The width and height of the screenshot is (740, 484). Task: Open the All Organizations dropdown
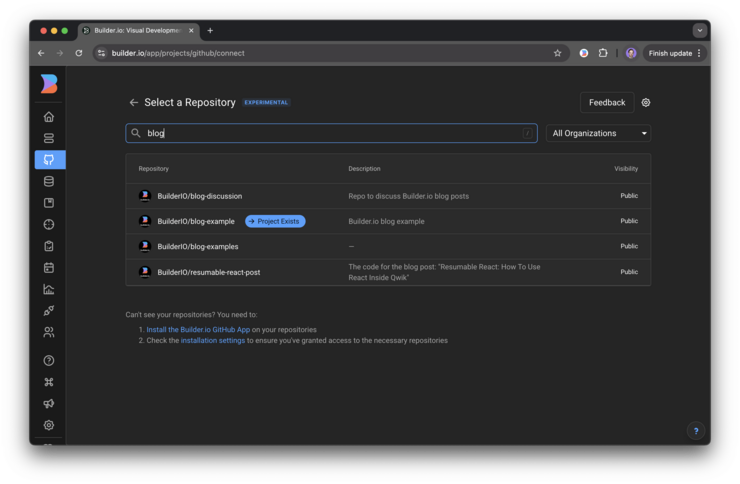598,133
